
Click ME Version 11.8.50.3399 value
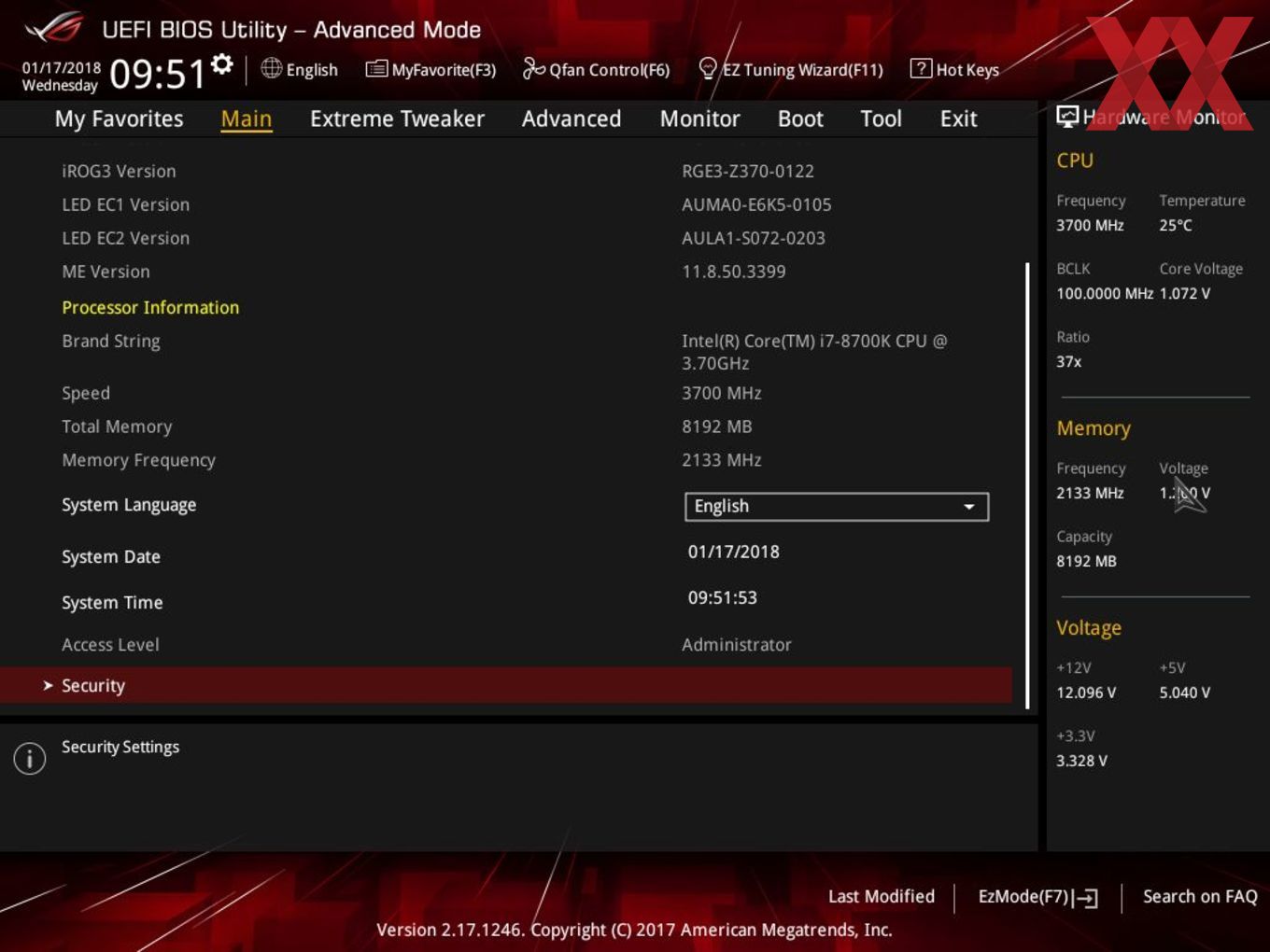pos(734,272)
